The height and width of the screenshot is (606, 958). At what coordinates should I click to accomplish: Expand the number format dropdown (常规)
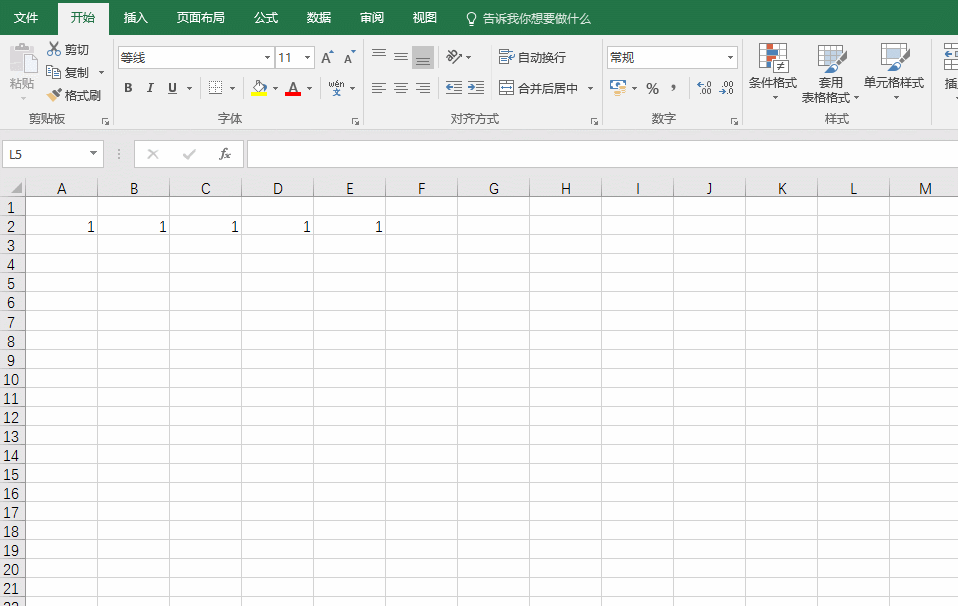(x=730, y=58)
